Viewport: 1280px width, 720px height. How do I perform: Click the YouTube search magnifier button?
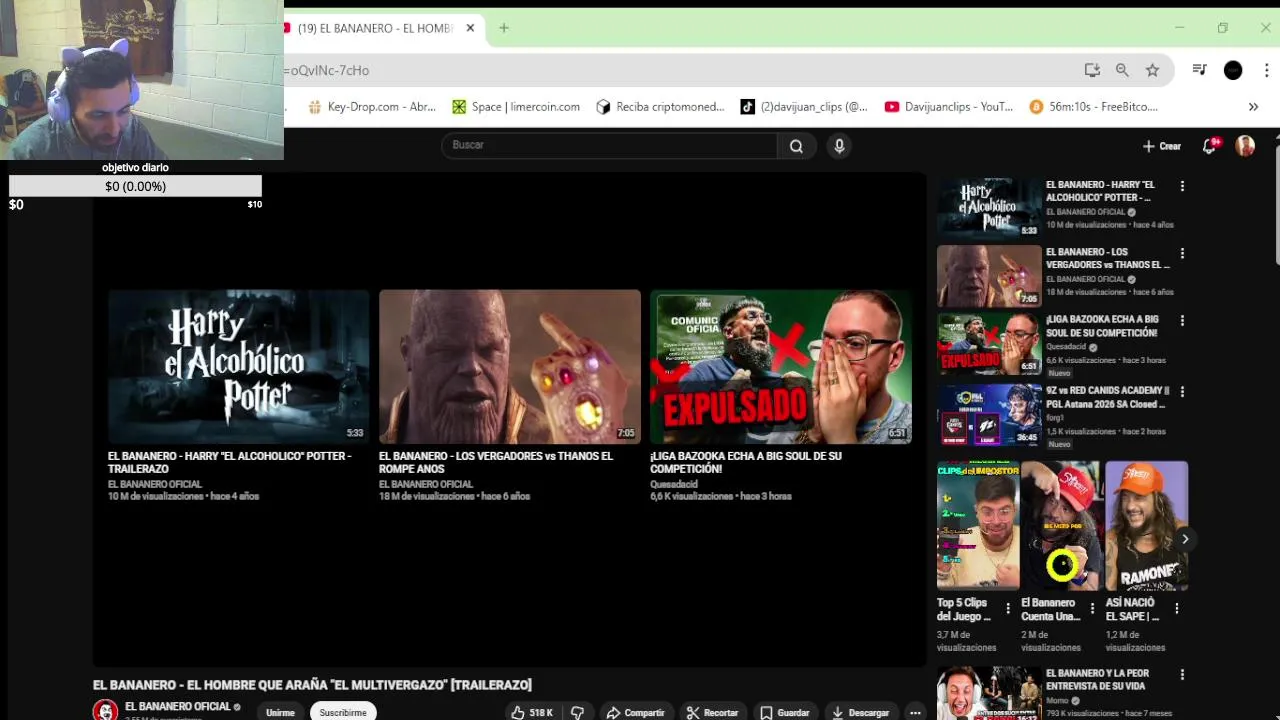click(796, 146)
